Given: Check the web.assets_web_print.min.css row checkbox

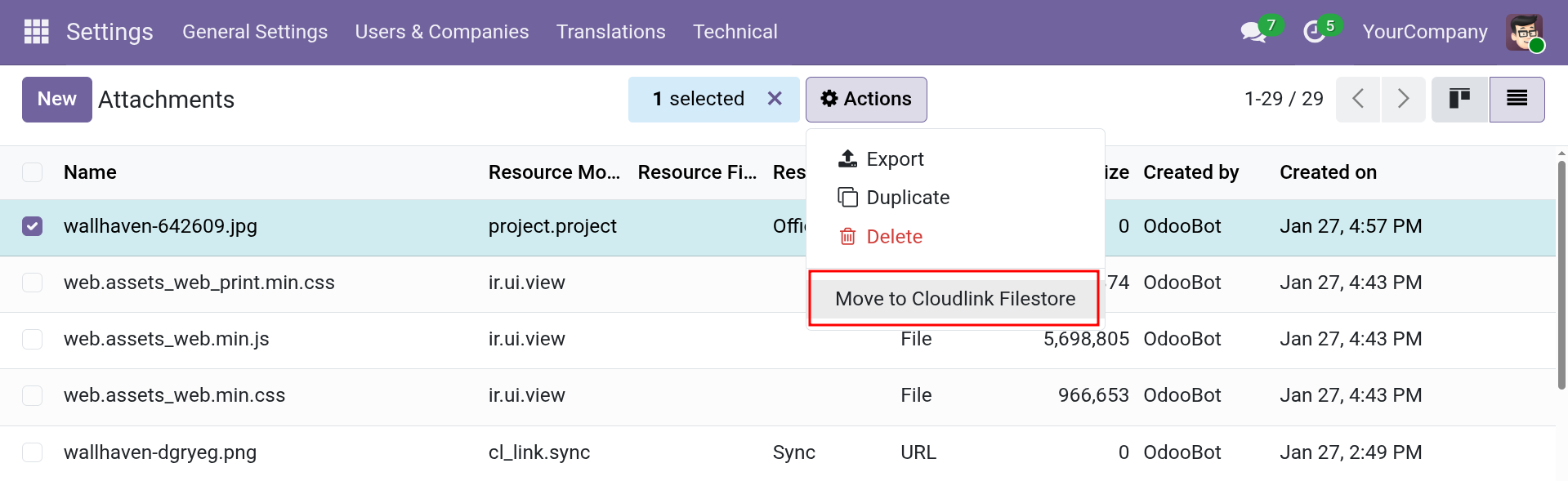Looking at the screenshot, I should (x=33, y=283).
